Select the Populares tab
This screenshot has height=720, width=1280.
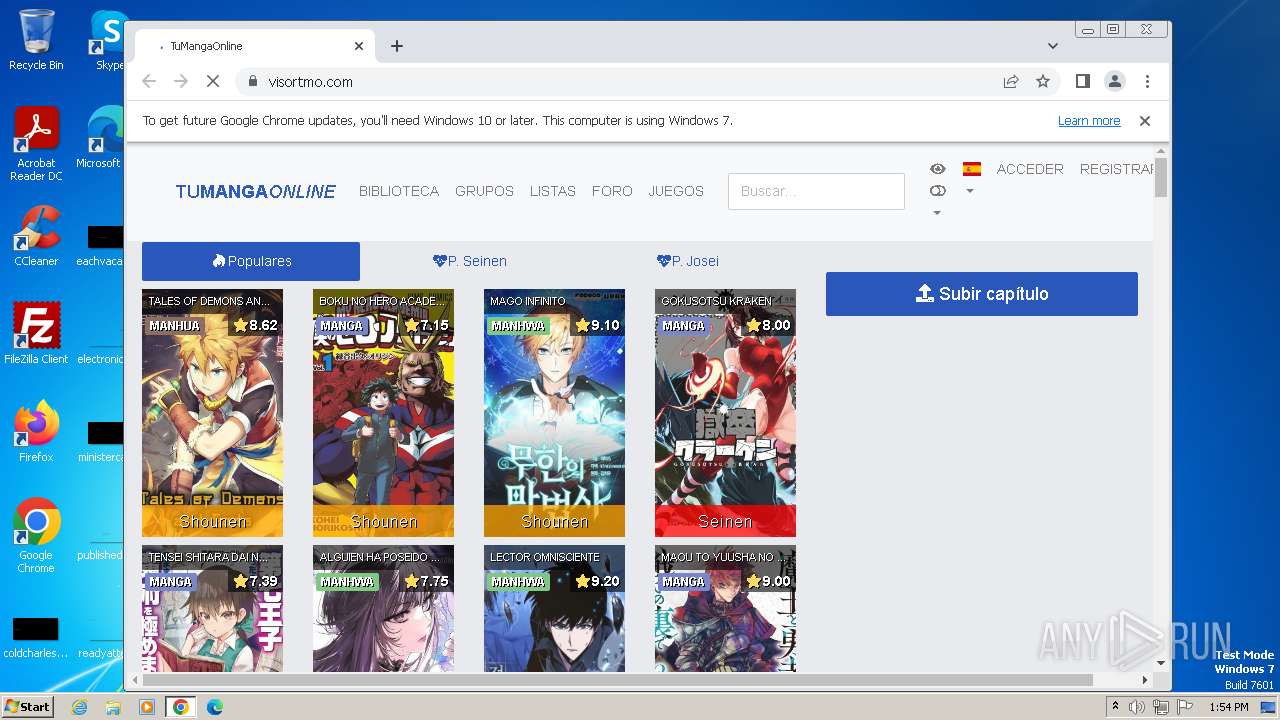click(x=251, y=261)
